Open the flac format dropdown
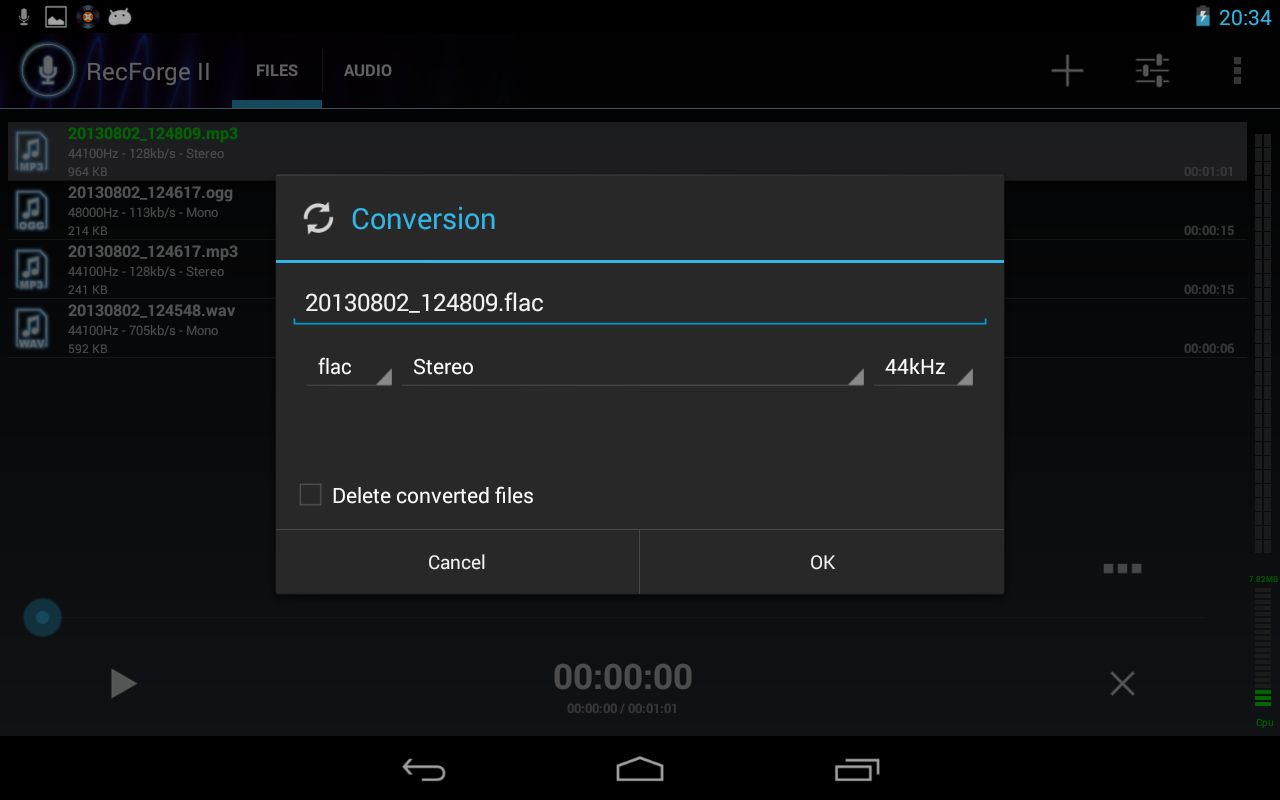1280x800 pixels. pos(348,367)
